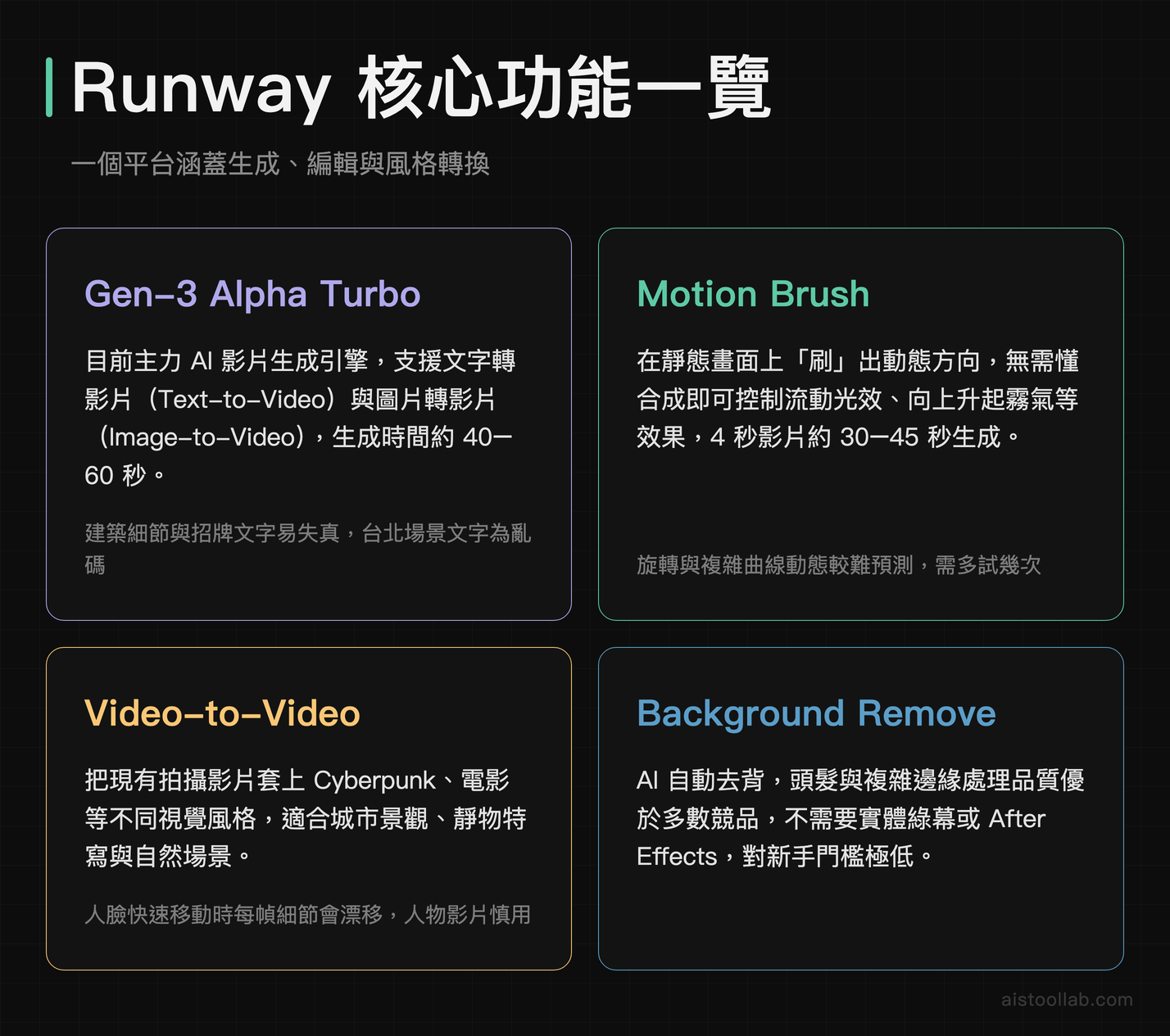1170x1036 pixels.
Task: Click the description starting '目前主力 AI 影片生成引擎'
Action: click(x=300, y=418)
